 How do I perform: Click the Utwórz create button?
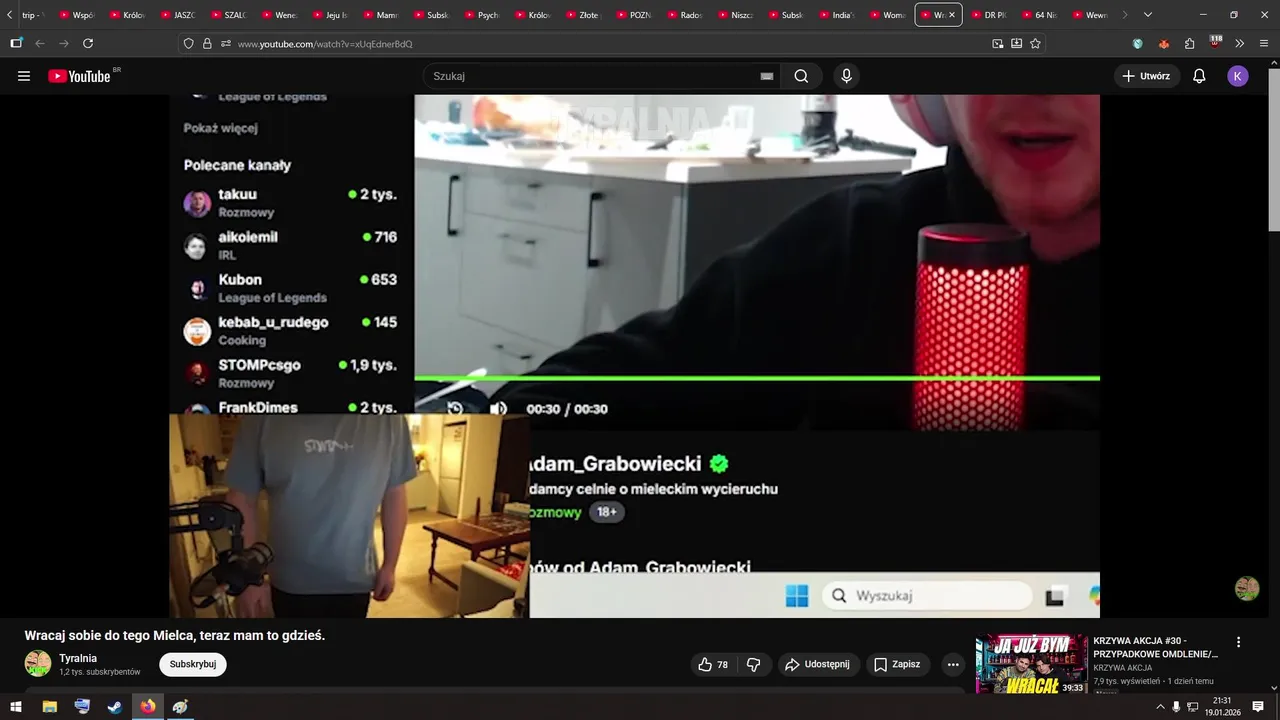(1146, 76)
